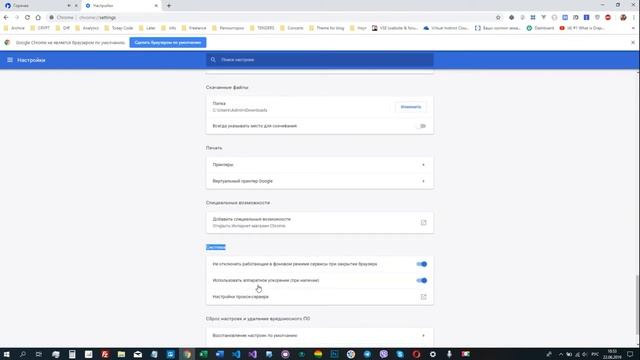The height and width of the screenshot is (360, 640).
Task: Open Visual Studio purple icon on taskbar
Action: point(253,354)
